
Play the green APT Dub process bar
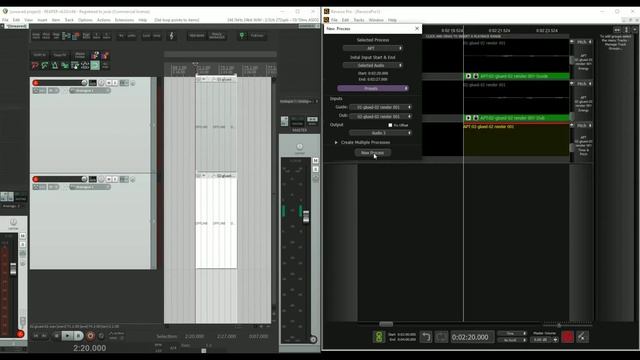pos(468,118)
